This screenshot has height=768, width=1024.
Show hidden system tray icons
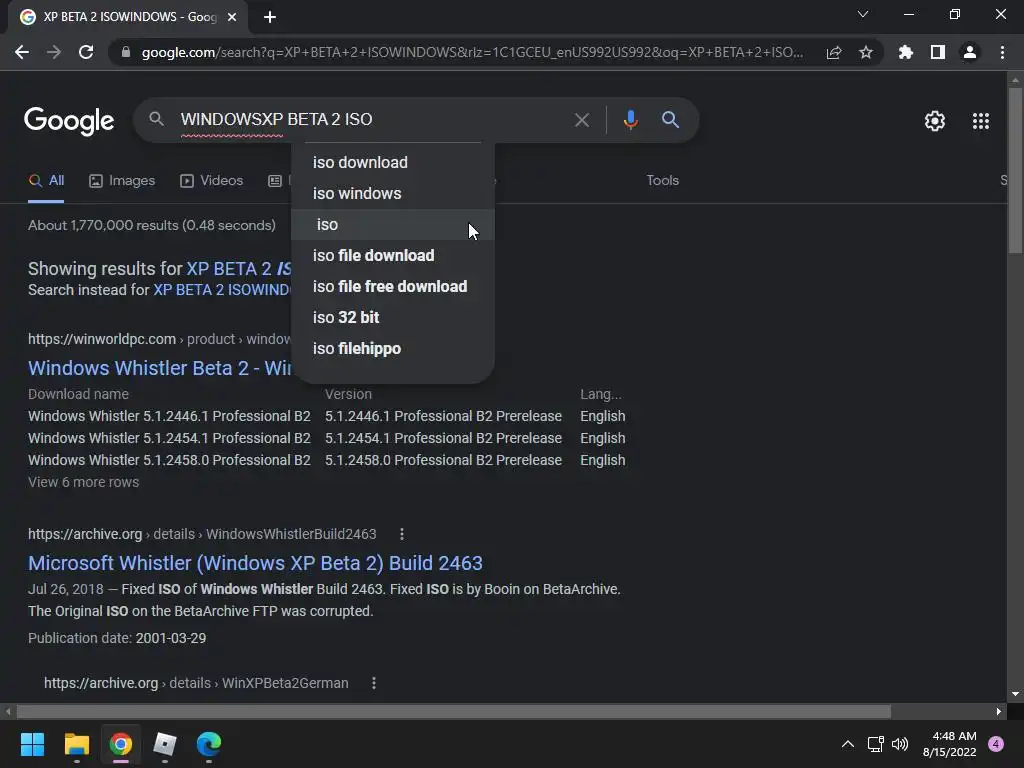(848, 744)
